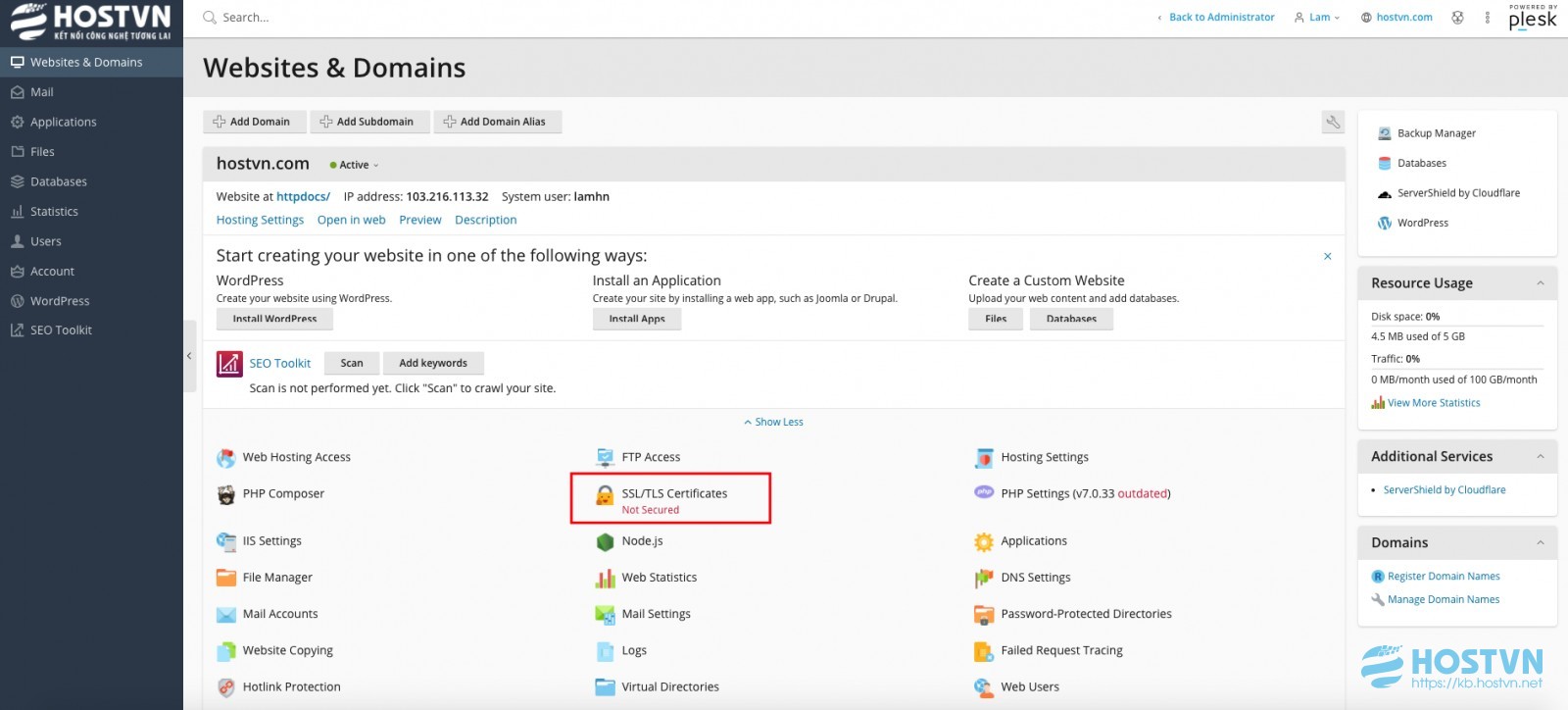Image resolution: width=1568 pixels, height=710 pixels.
Task: Close the website creation tips section
Action: point(1328,256)
